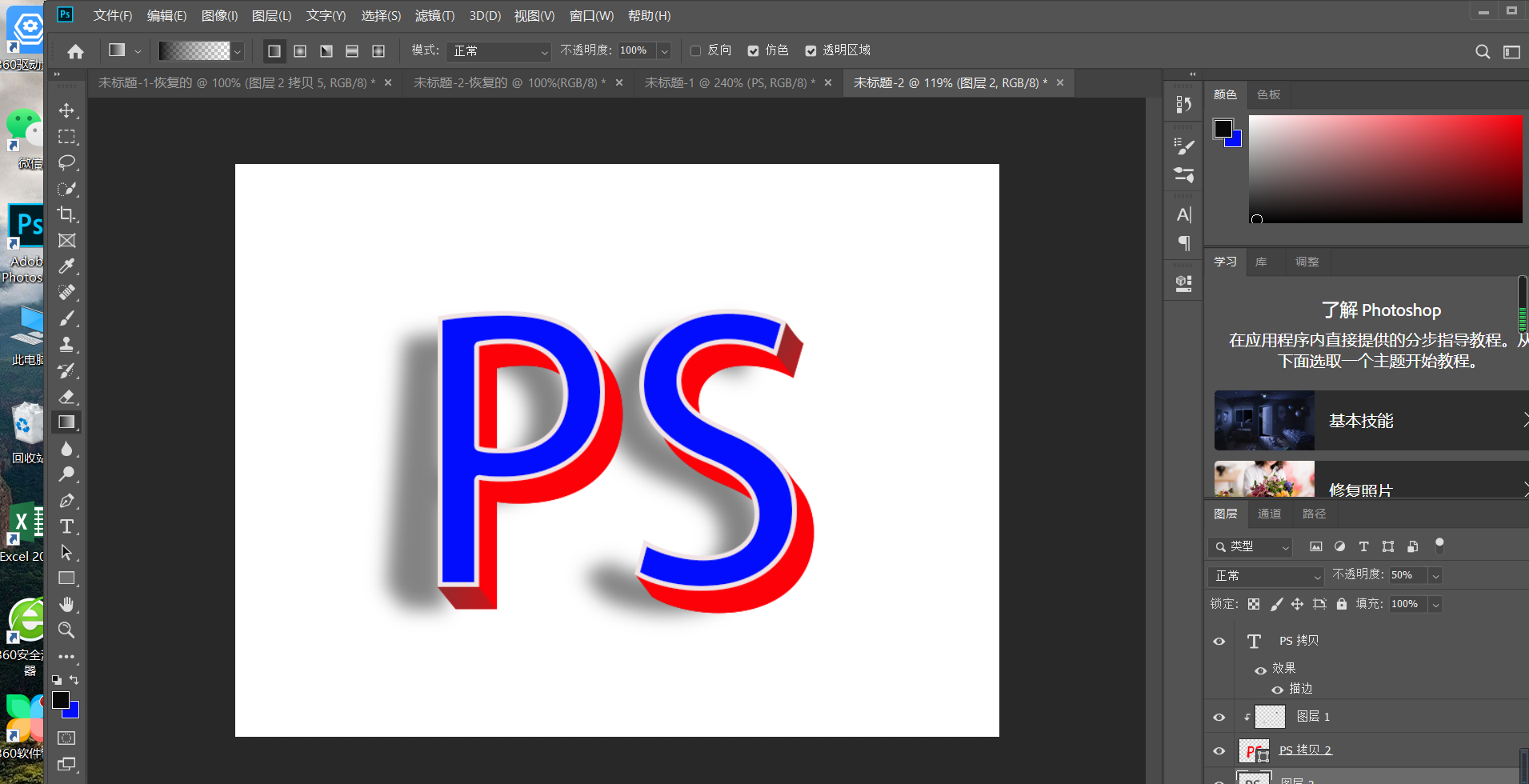Open search with the magnifier icon

1482,50
